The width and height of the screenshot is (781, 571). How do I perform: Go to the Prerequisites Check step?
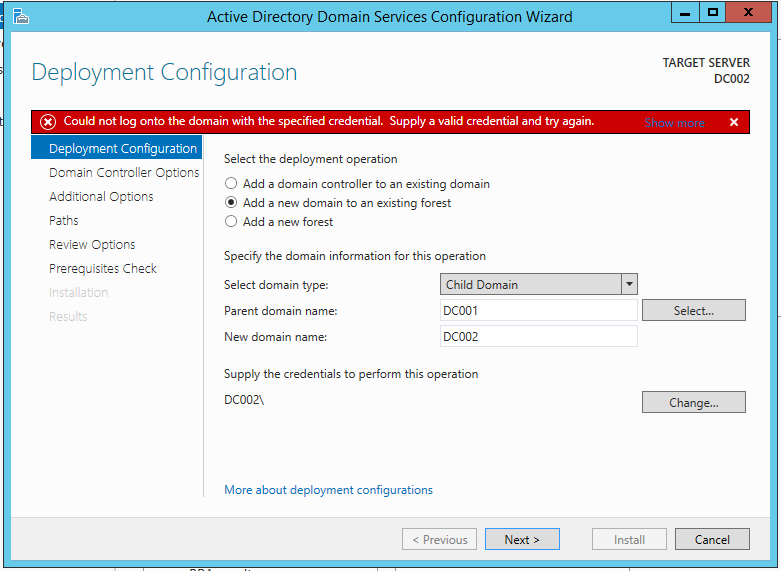click(x=103, y=269)
